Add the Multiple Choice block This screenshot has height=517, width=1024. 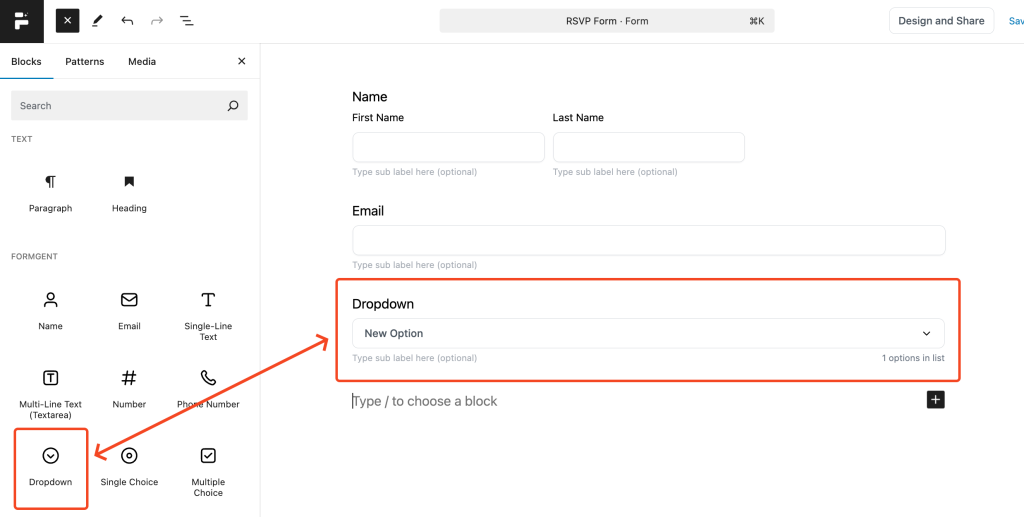[208, 472]
